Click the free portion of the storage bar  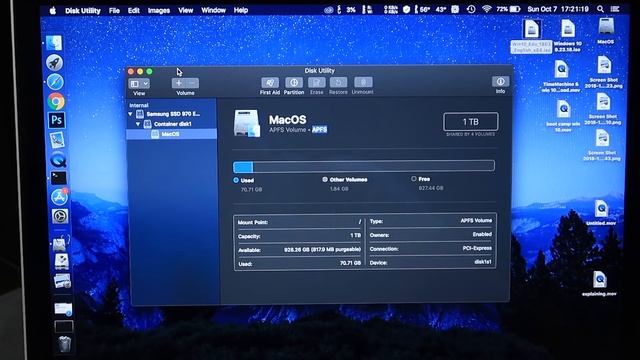click(x=375, y=166)
